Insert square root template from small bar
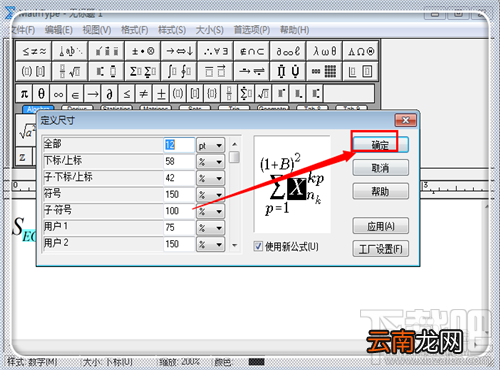 [x=263, y=94]
